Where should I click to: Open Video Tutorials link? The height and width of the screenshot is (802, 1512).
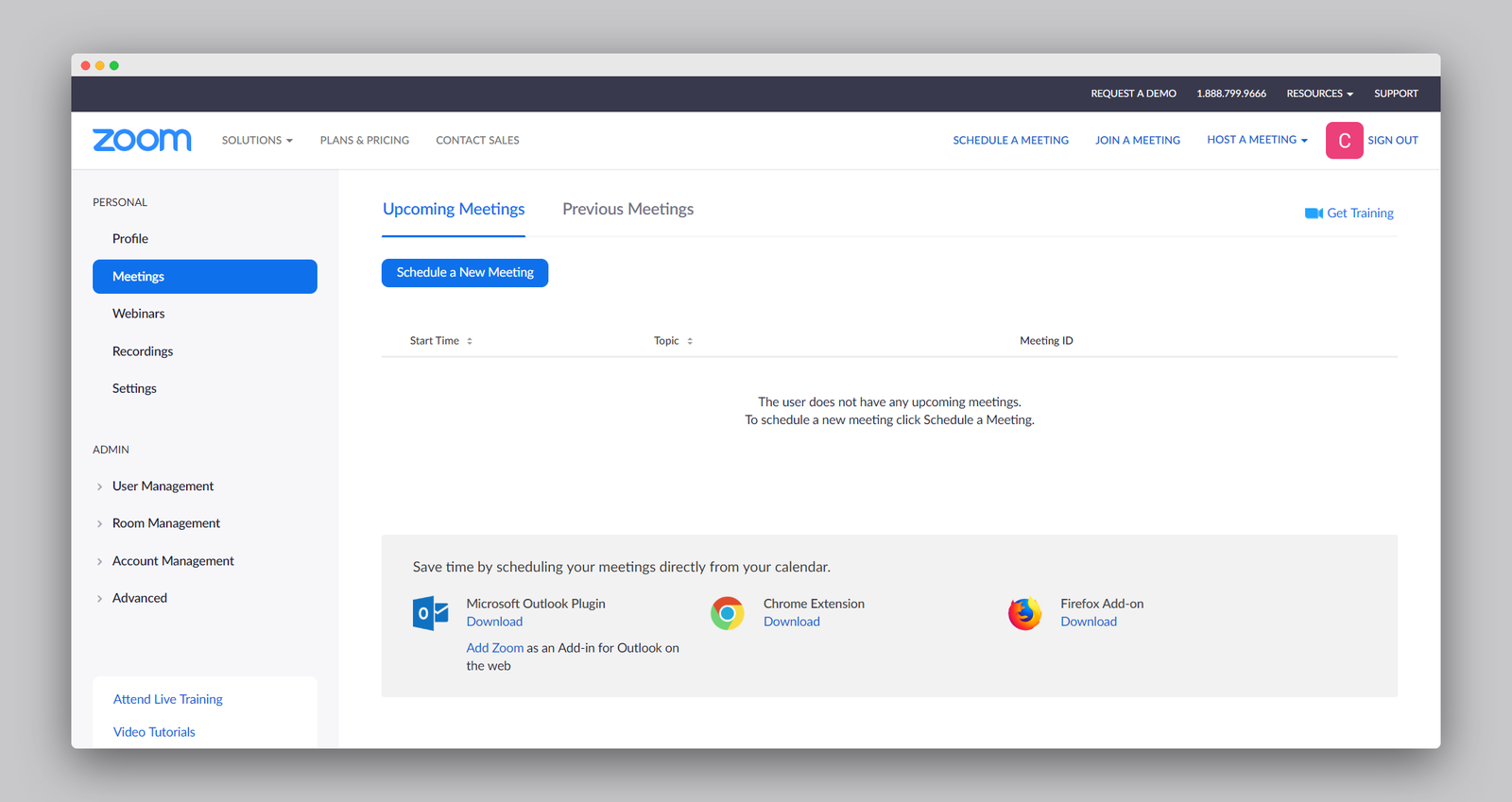(154, 732)
